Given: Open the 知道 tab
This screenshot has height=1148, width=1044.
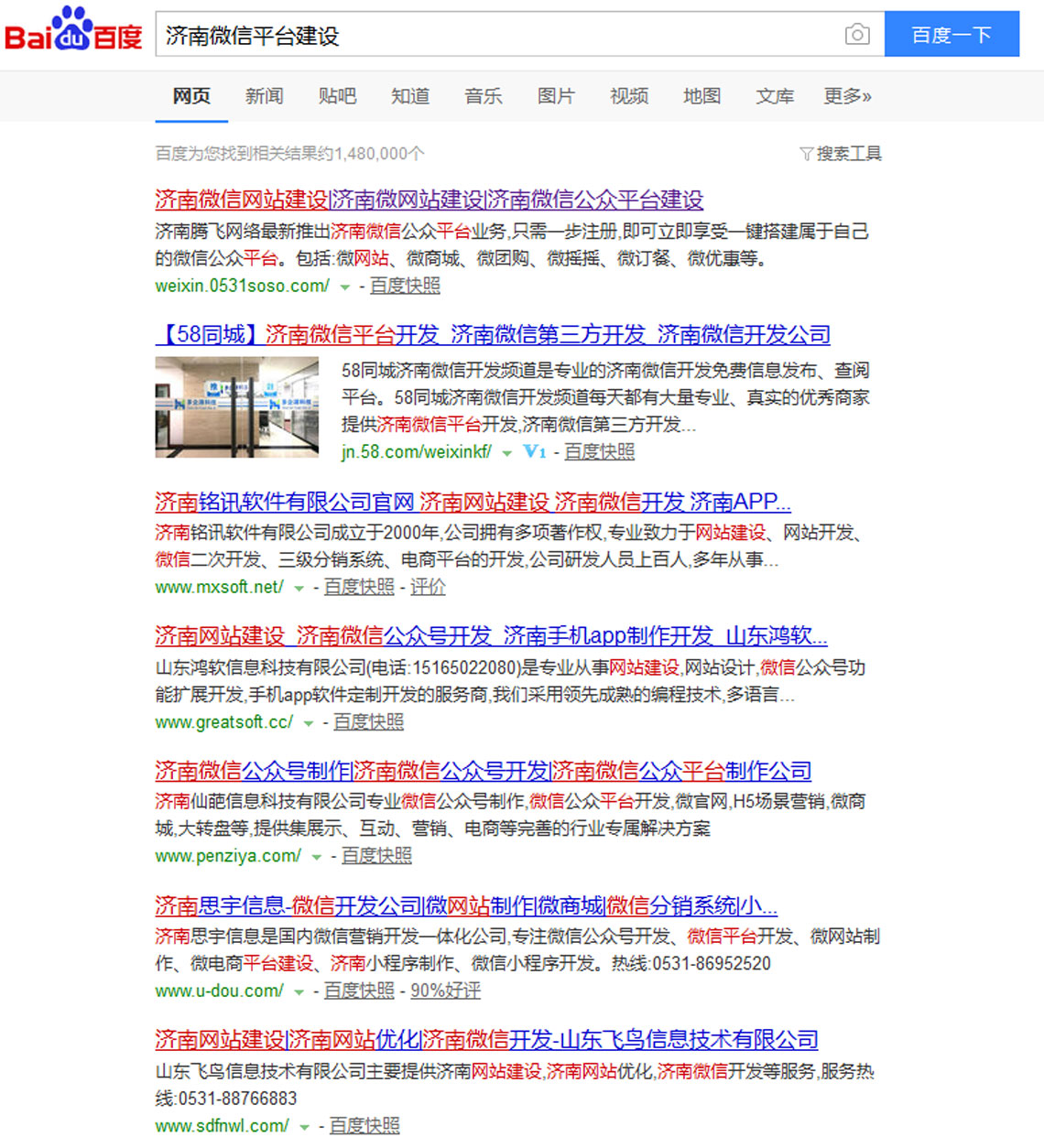Looking at the screenshot, I should coord(410,96).
